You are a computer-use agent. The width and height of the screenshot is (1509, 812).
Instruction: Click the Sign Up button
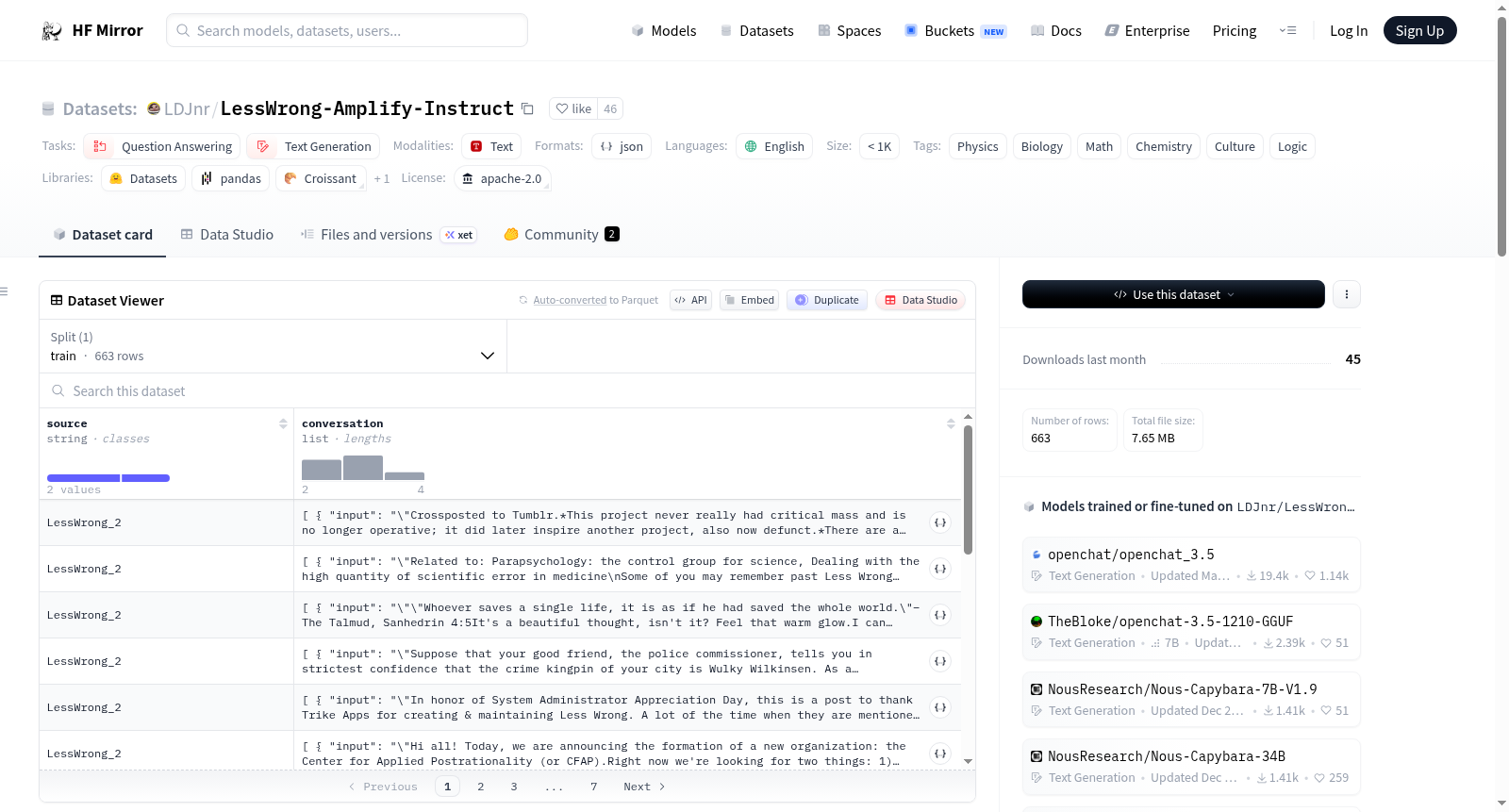click(1420, 31)
